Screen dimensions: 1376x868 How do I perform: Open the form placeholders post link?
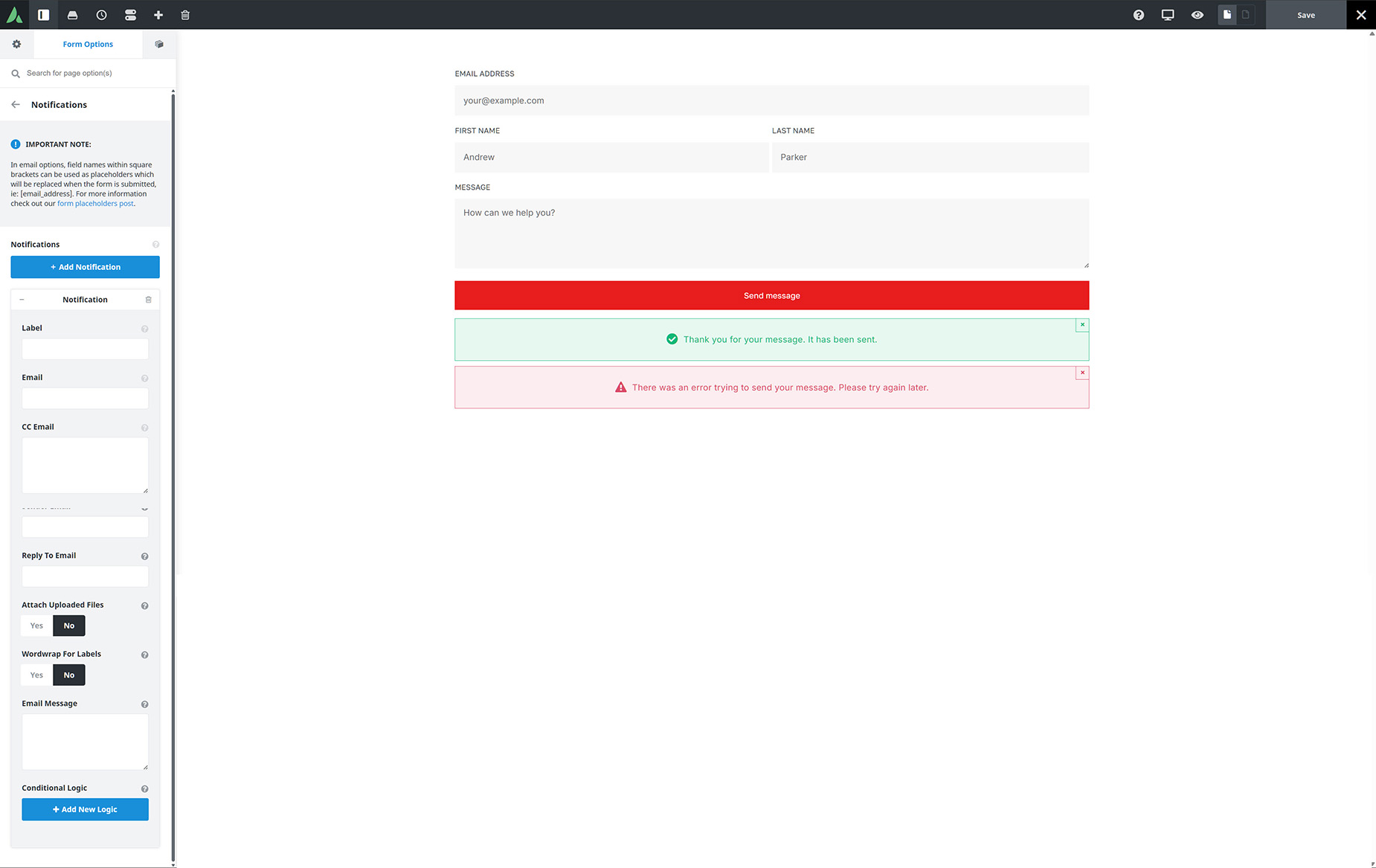point(95,204)
